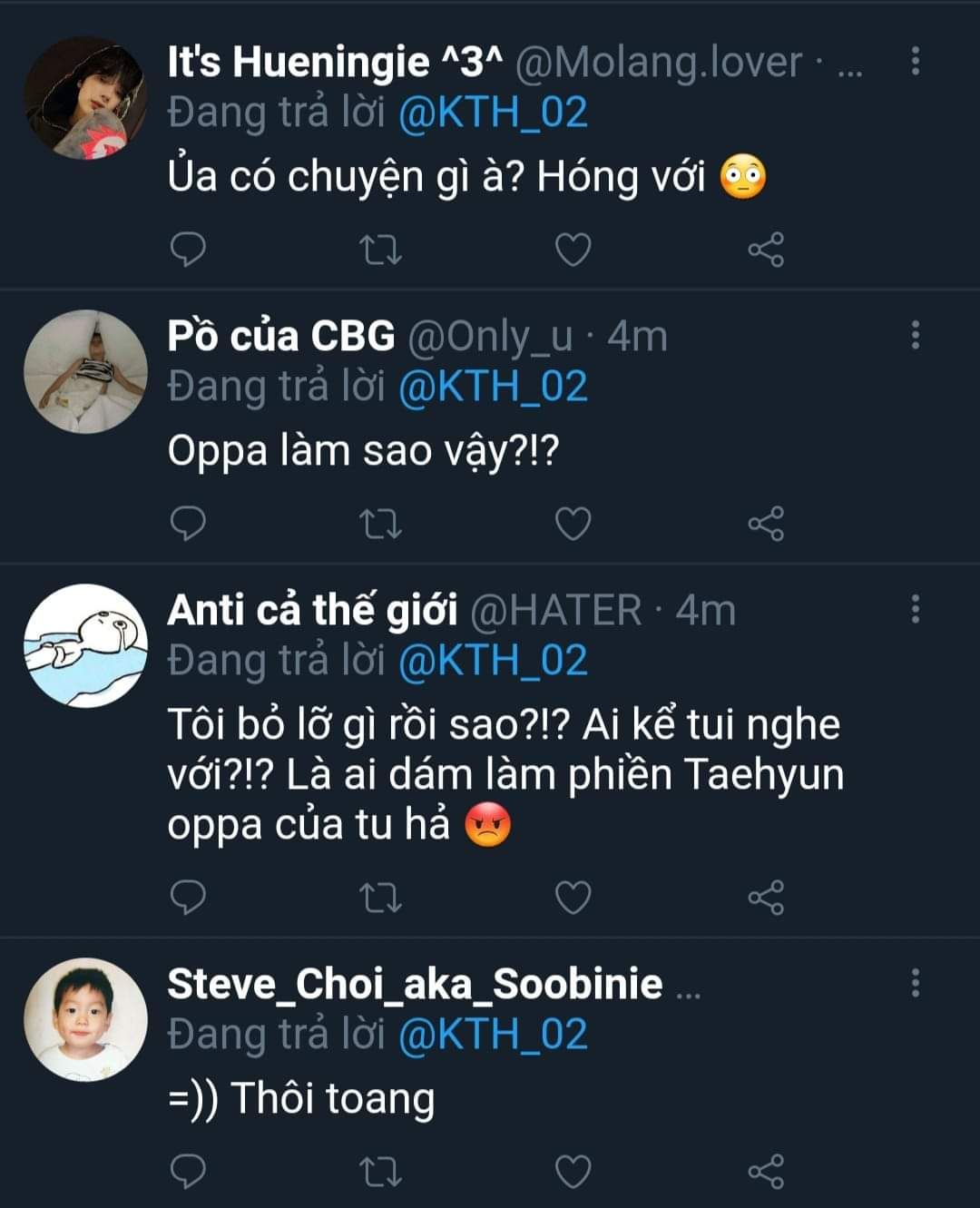Reply to Anti cả thế giới's tweet
This screenshot has width=980, height=1208.
click(x=188, y=897)
